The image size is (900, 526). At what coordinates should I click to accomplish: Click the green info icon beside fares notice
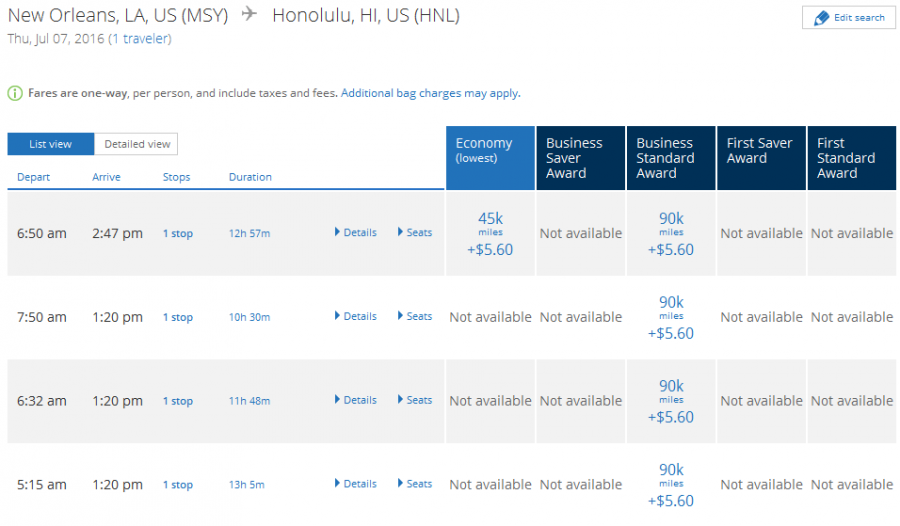coord(15,93)
